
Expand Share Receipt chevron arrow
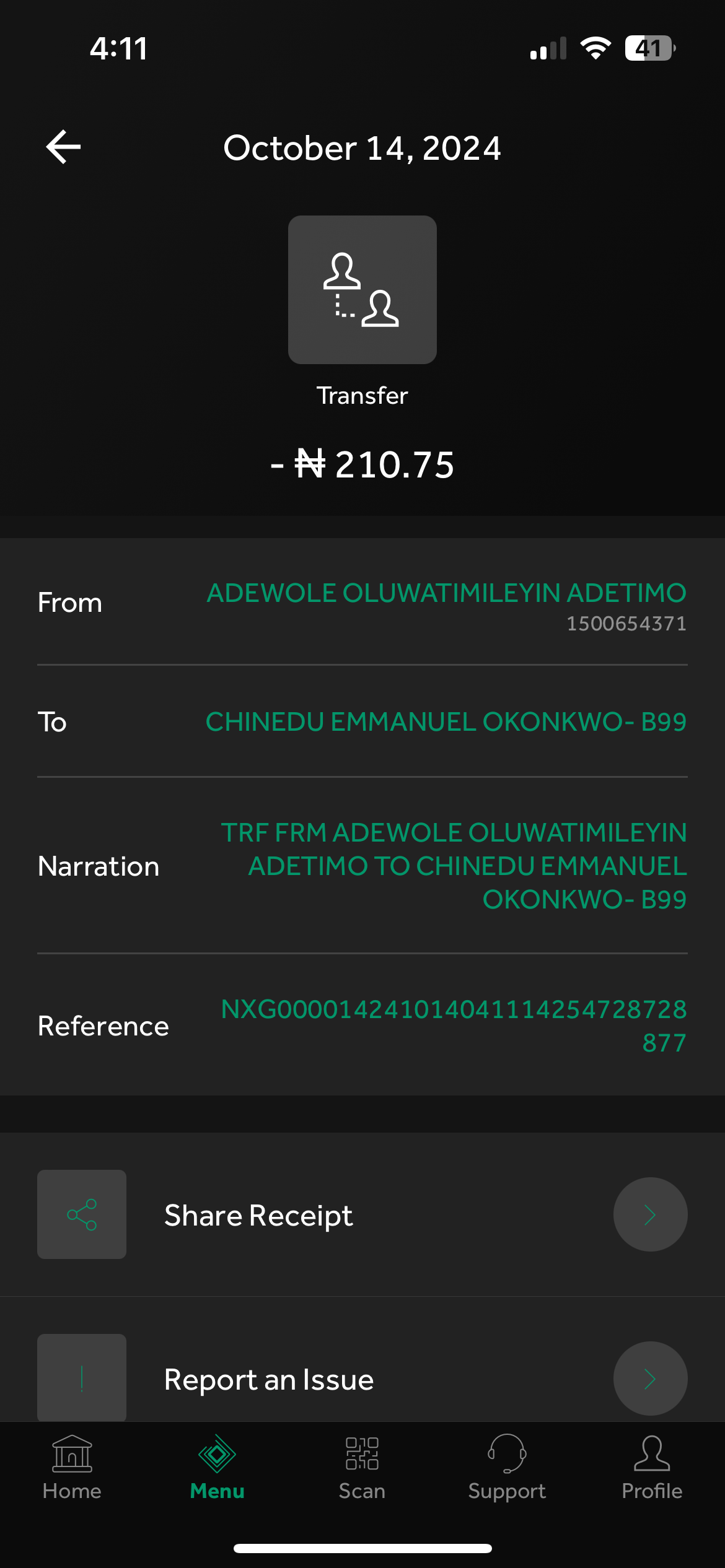tap(650, 1214)
